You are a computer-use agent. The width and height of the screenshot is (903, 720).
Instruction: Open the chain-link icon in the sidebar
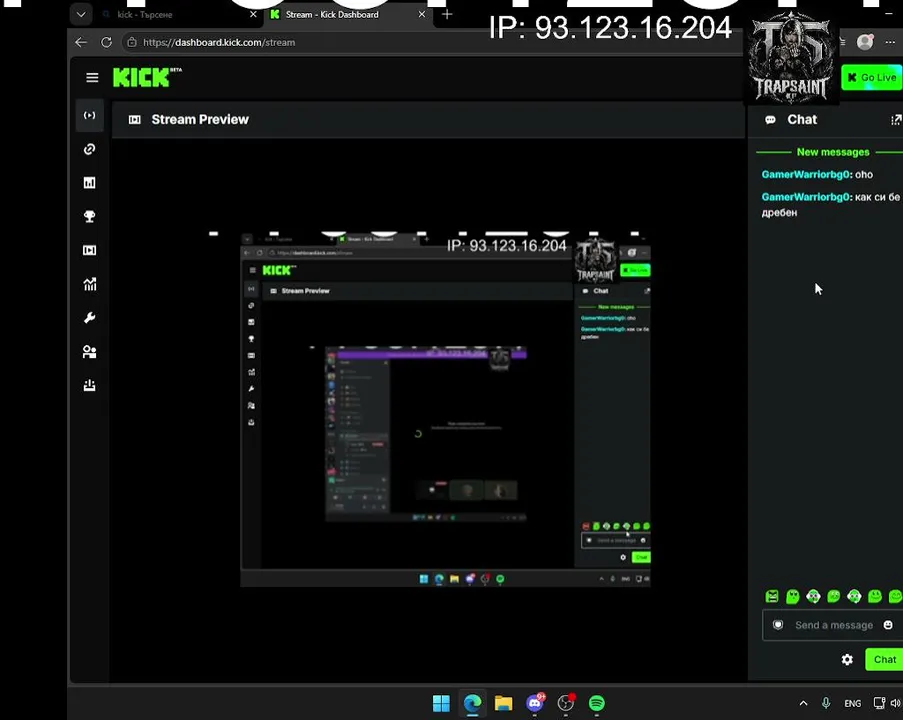(89, 149)
